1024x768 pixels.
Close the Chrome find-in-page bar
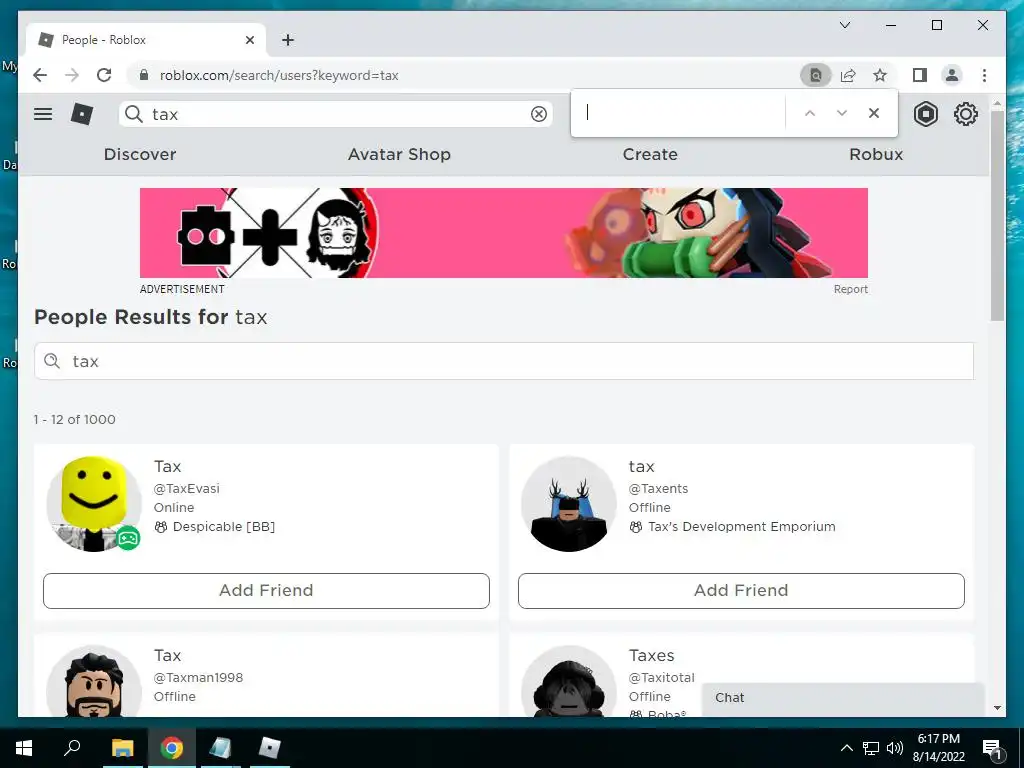(874, 113)
